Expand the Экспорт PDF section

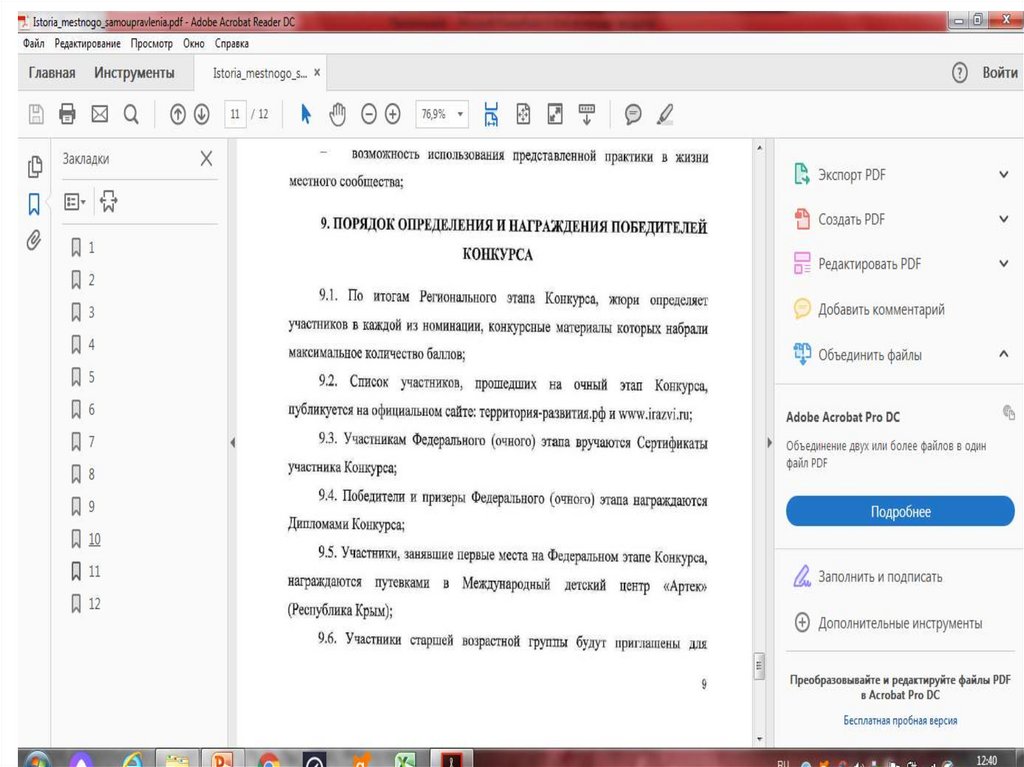1003,175
